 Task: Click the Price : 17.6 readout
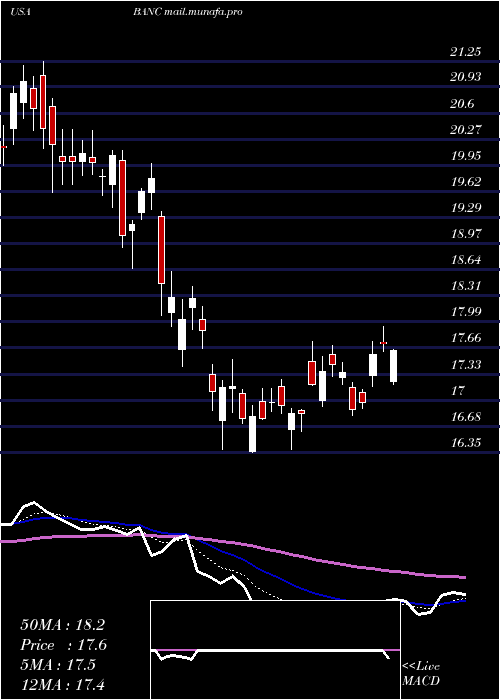(x=63, y=645)
